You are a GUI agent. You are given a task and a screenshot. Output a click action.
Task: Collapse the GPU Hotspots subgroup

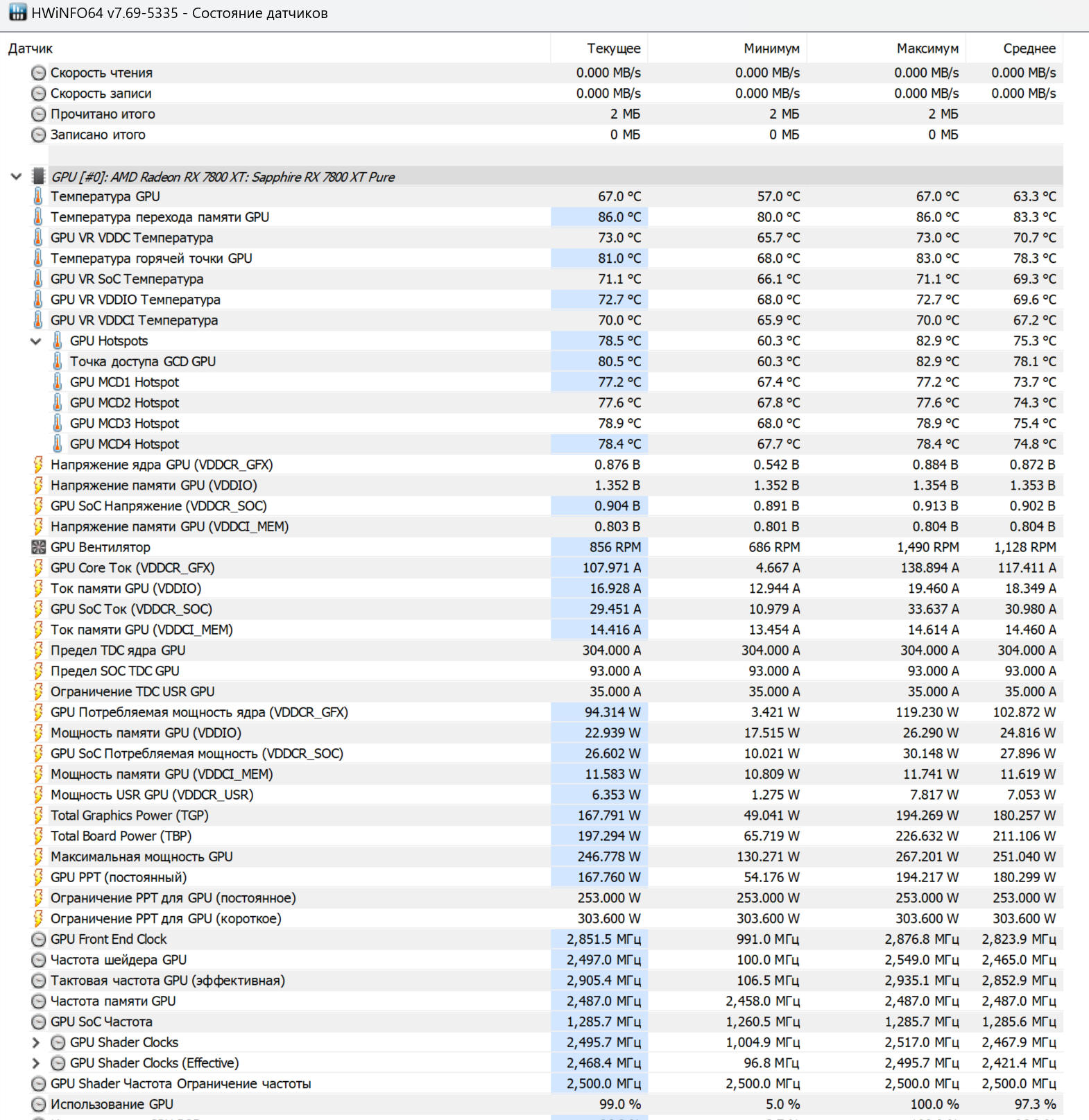click(36, 341)
